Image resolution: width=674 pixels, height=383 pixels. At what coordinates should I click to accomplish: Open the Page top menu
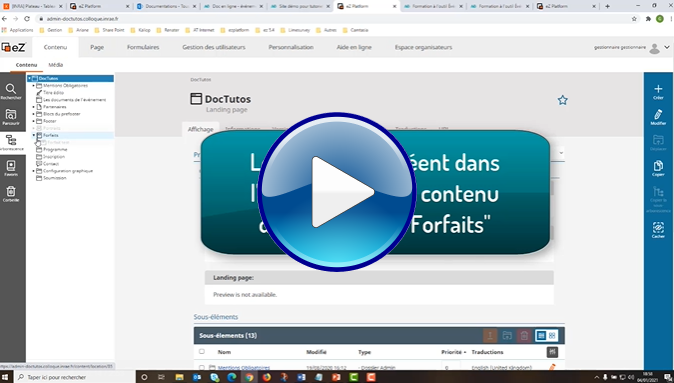point(97,47)
